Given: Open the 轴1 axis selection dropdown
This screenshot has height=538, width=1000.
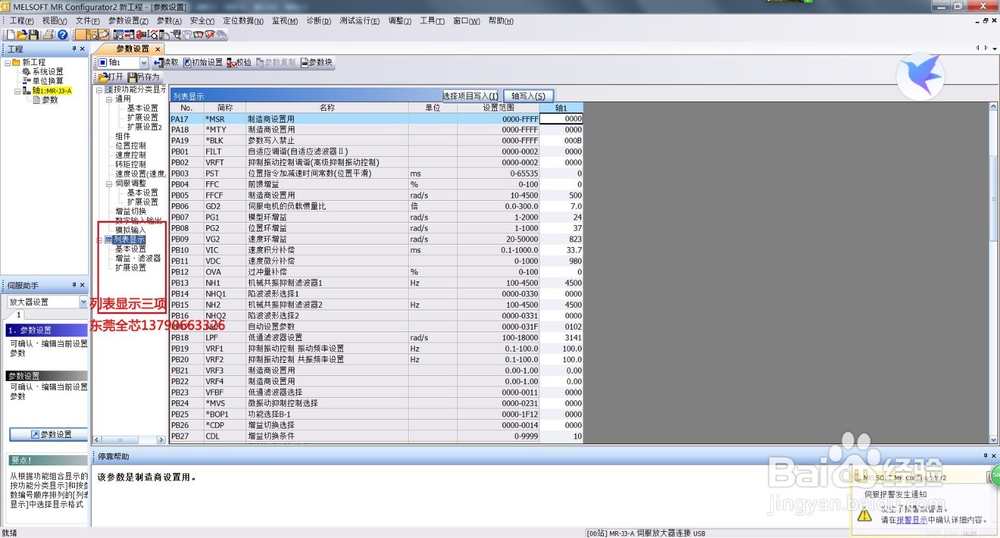Looking at the screenshot, I should 143,62.
